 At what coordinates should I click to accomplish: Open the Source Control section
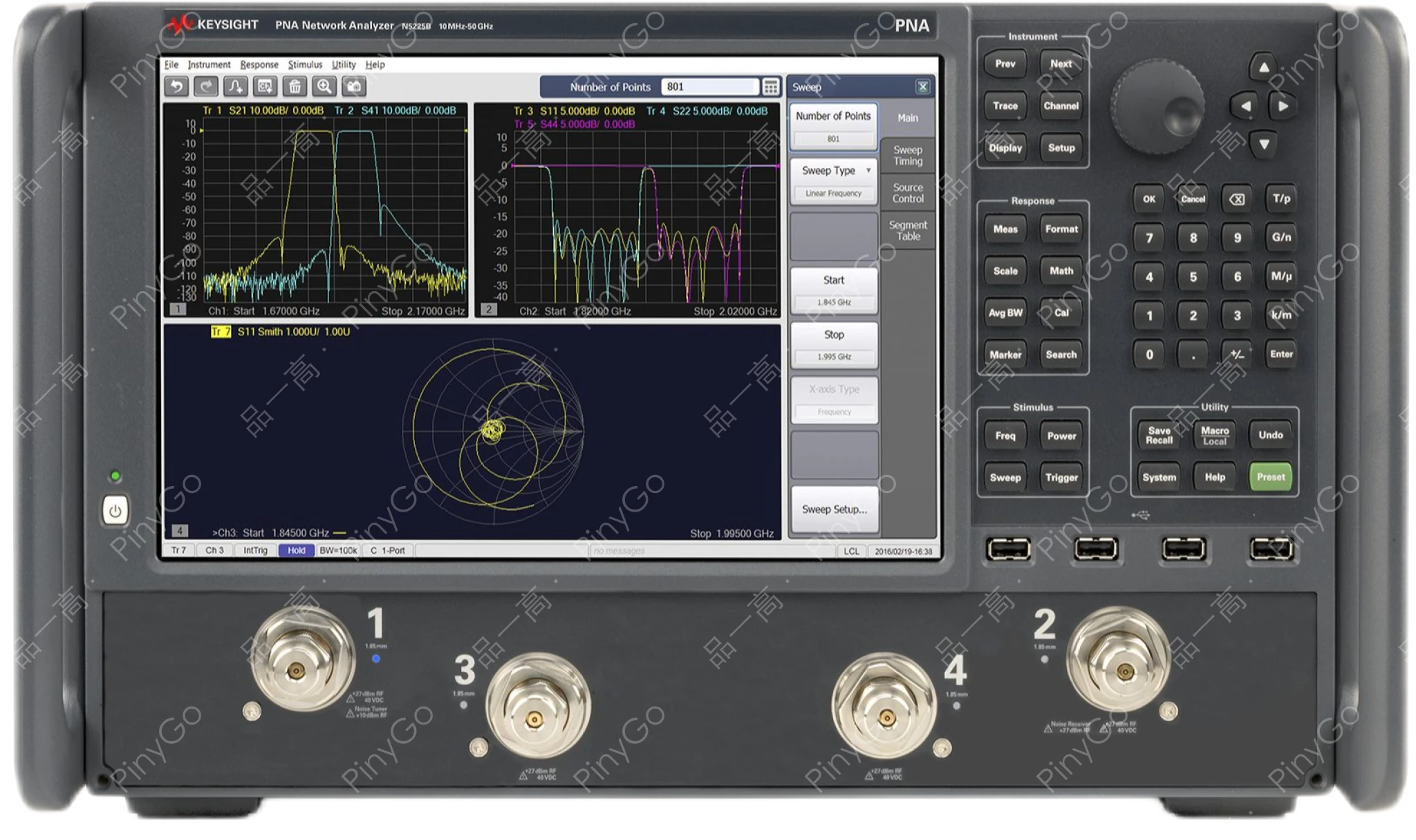908,192
